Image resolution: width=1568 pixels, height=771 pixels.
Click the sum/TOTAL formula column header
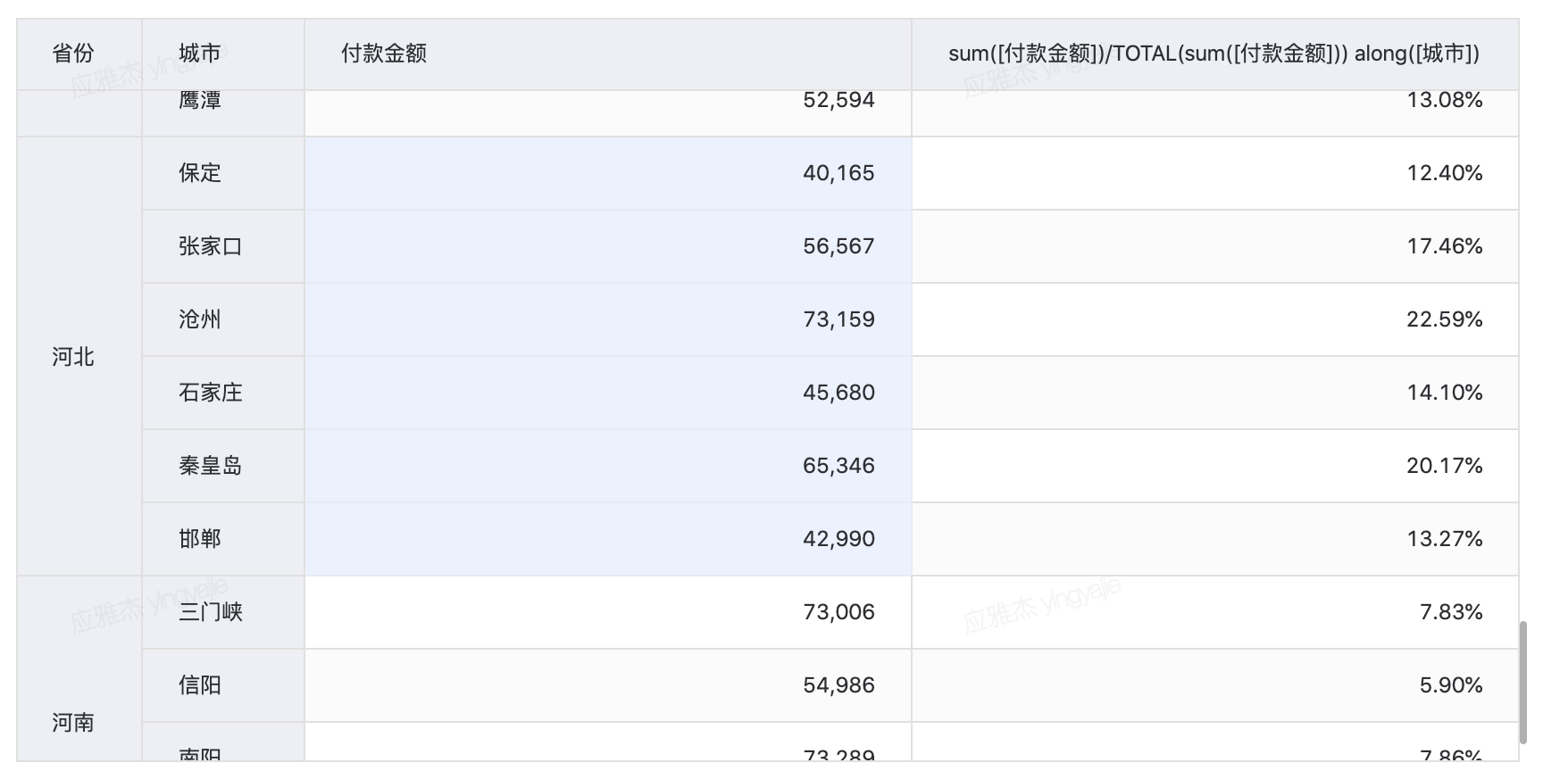(x=1214, y=54)
